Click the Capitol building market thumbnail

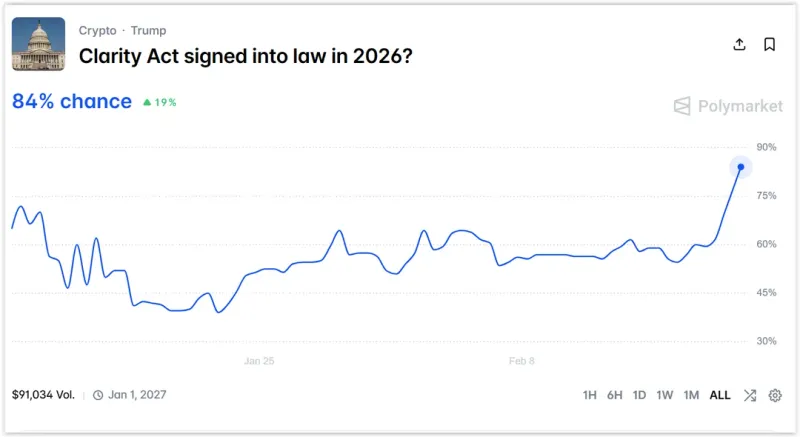(39, 44)
